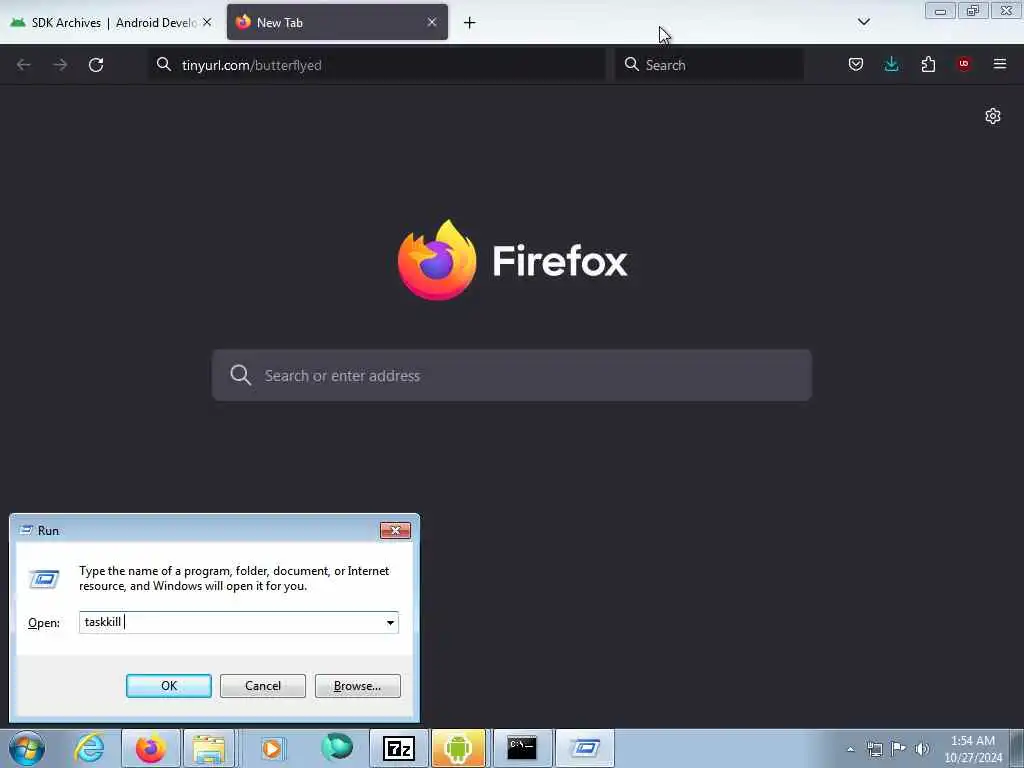The width and height of the screenshot is (1024, 768).
Task: Open a new tab with plus button
Action: tap(470, 23)
